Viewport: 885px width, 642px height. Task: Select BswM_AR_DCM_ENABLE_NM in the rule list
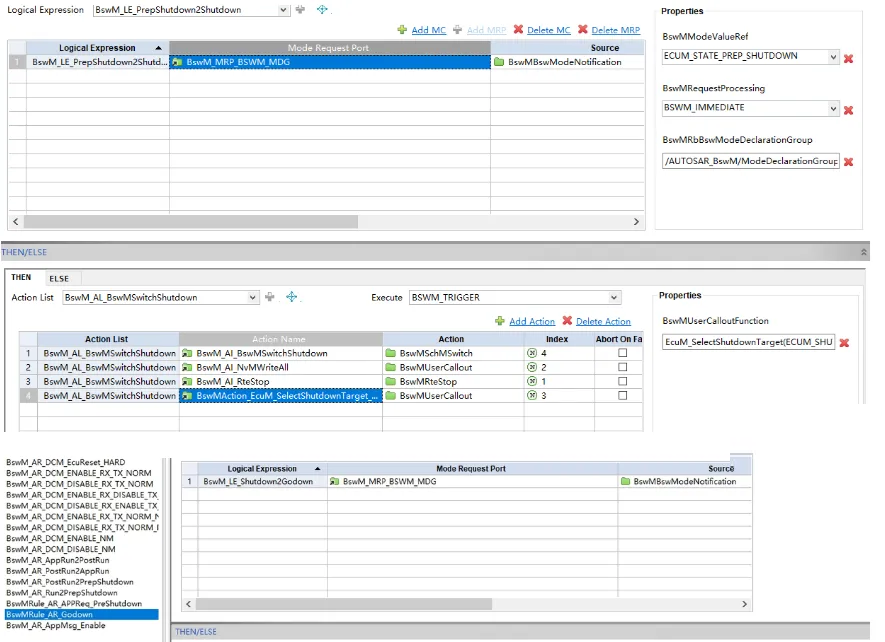click(60, 538)
